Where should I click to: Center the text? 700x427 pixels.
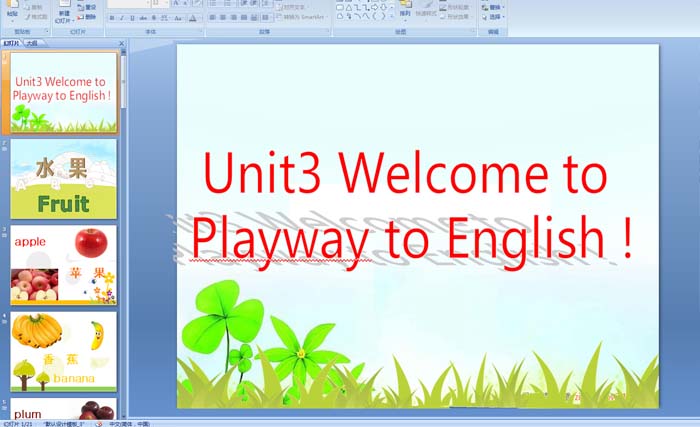point(223,17)
